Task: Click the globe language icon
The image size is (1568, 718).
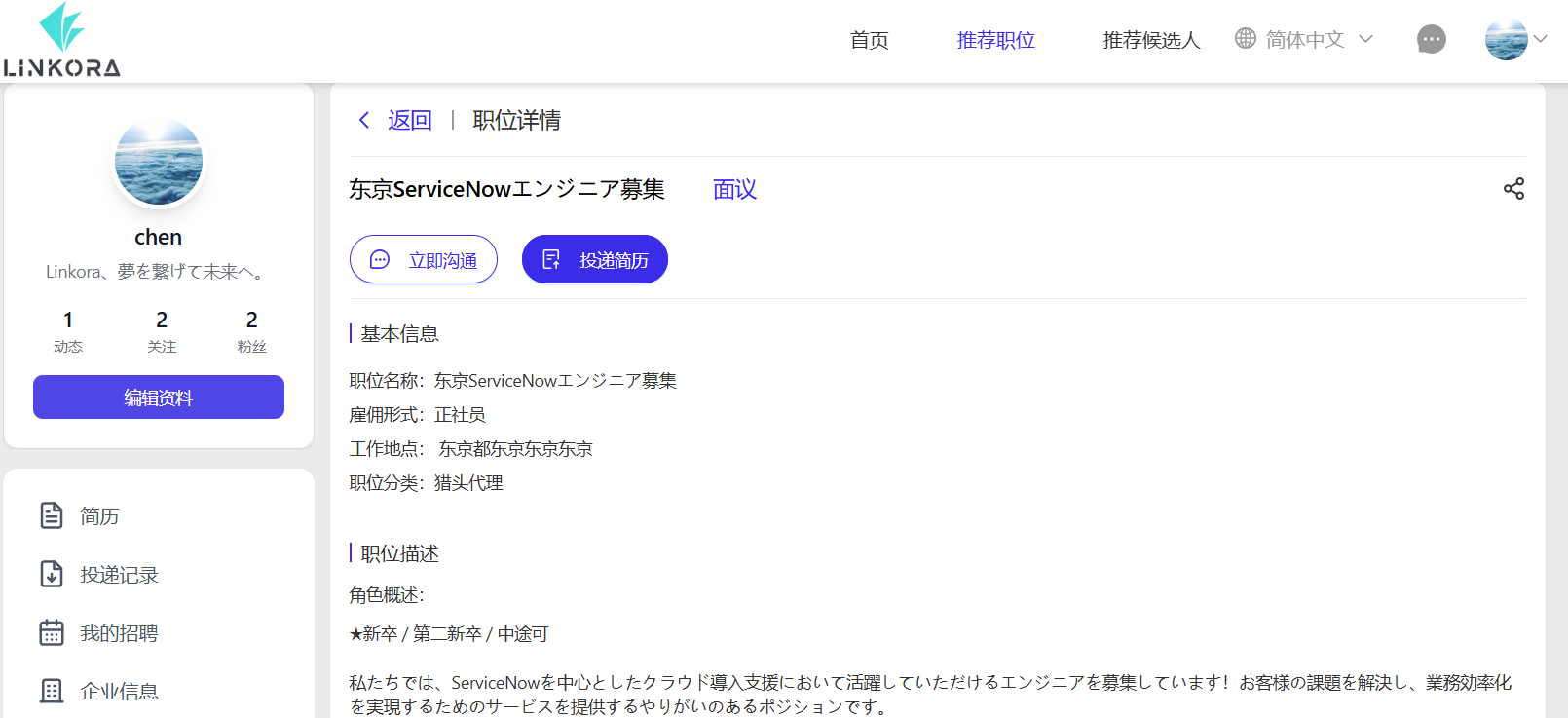Action: [1246, 39]
